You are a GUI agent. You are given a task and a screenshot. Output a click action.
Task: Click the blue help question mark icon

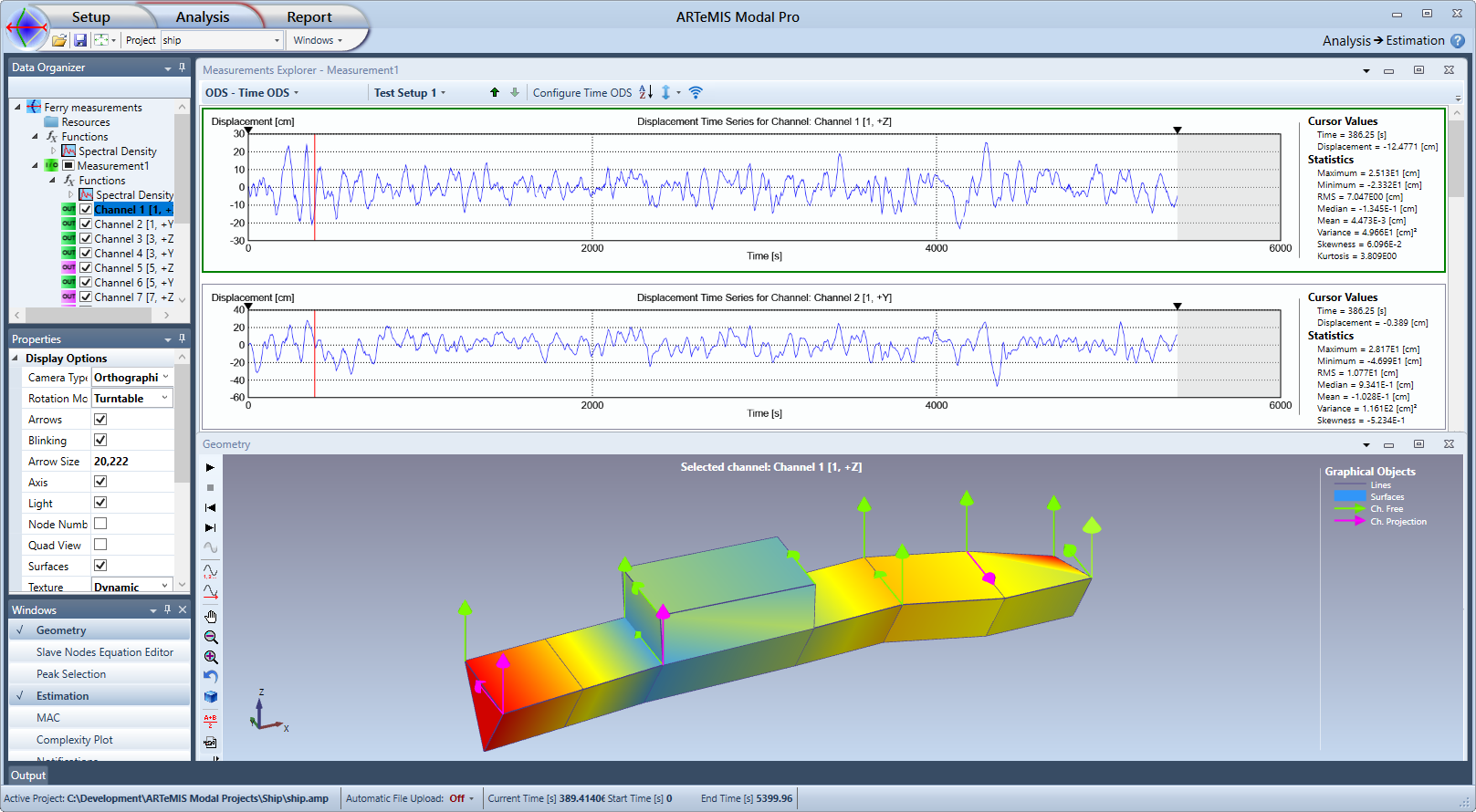[x=1458, y=40]
